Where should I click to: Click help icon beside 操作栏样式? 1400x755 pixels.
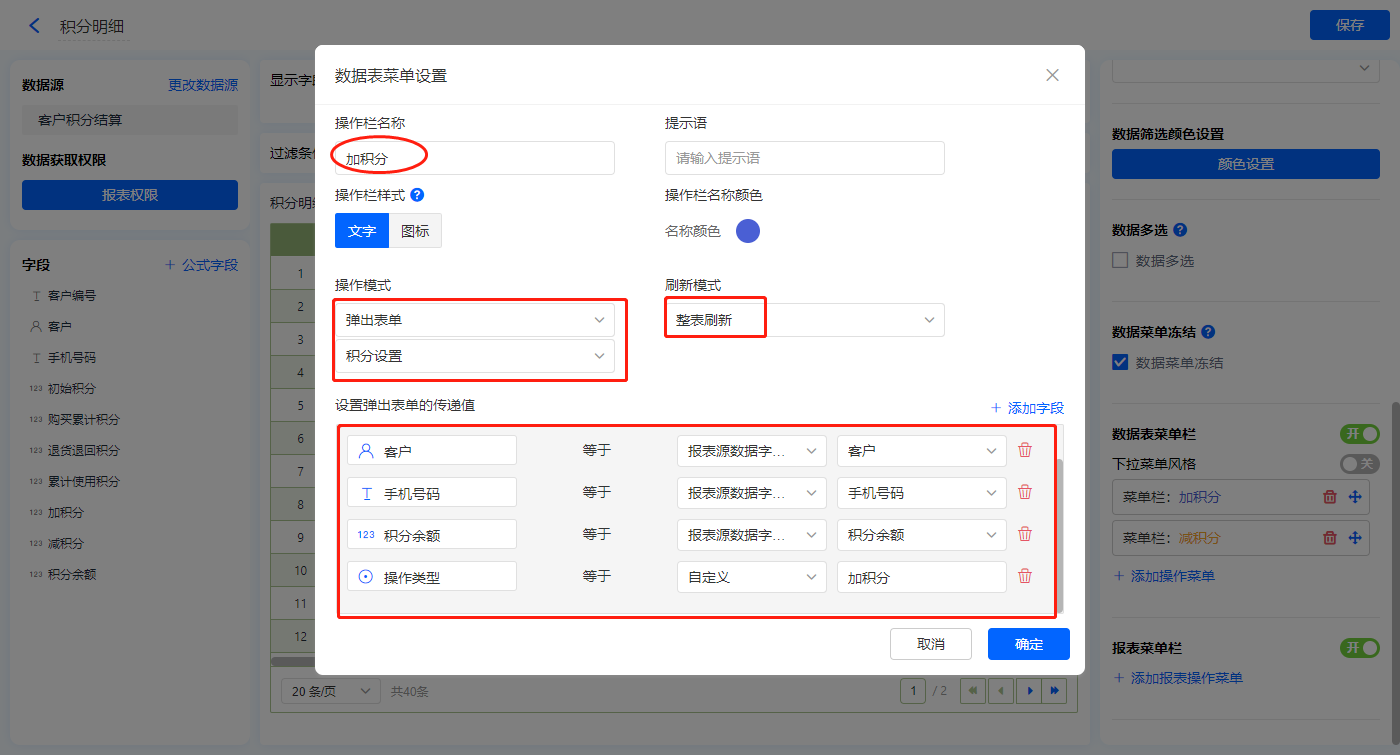click(417, 195)
